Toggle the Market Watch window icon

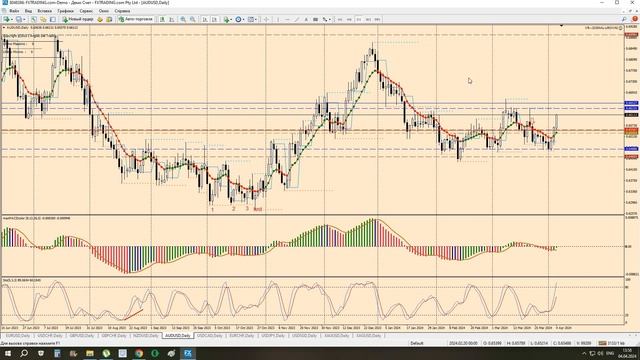click(33, 19)
